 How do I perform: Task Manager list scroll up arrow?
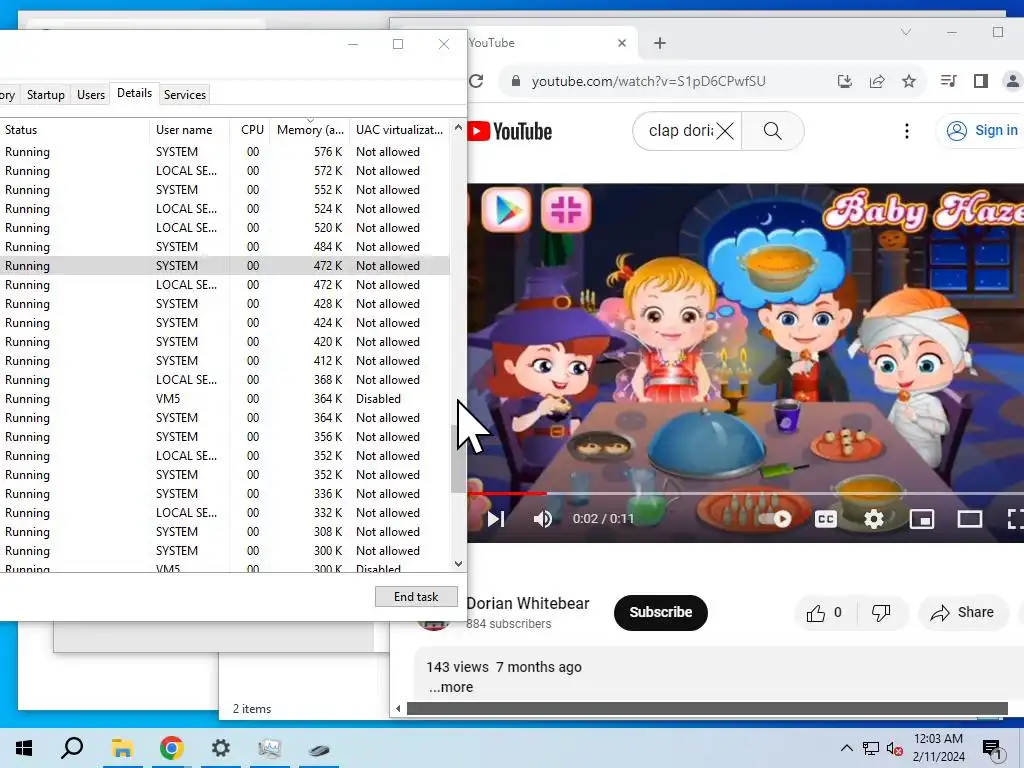pyautogui.click(x=458, y=127)
